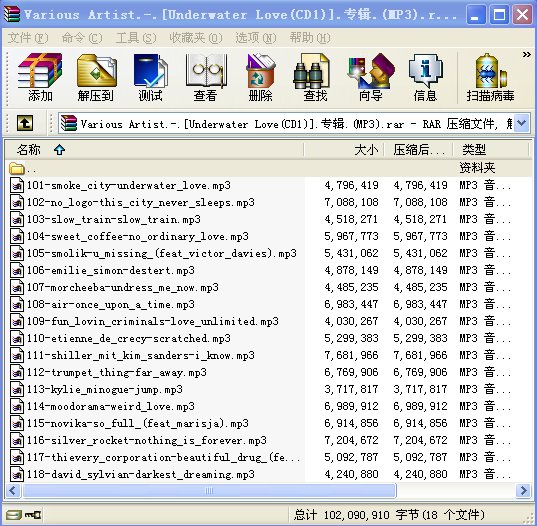The image size is (537, 526).
Task: Open the 选项(N) menu
Action: (x=256, y=38)
